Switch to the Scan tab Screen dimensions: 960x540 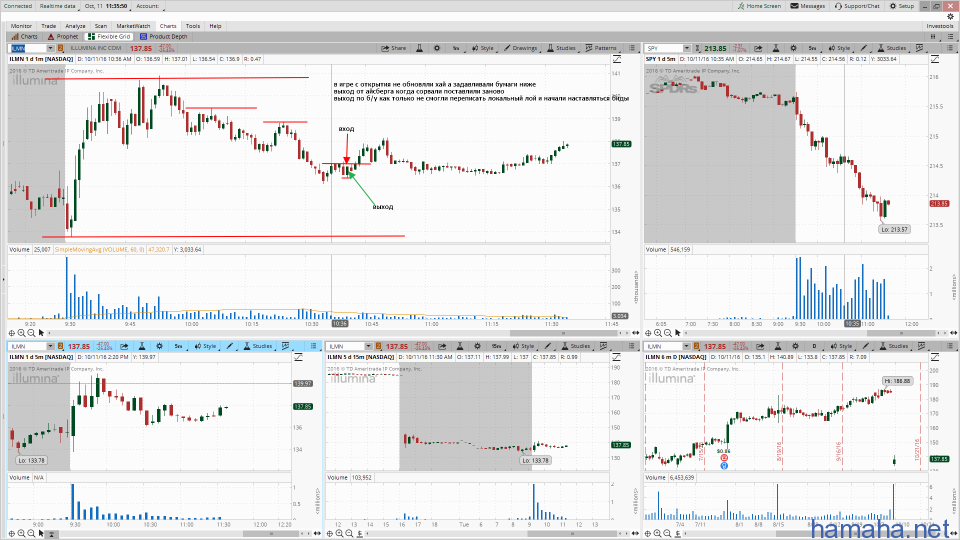101,26
